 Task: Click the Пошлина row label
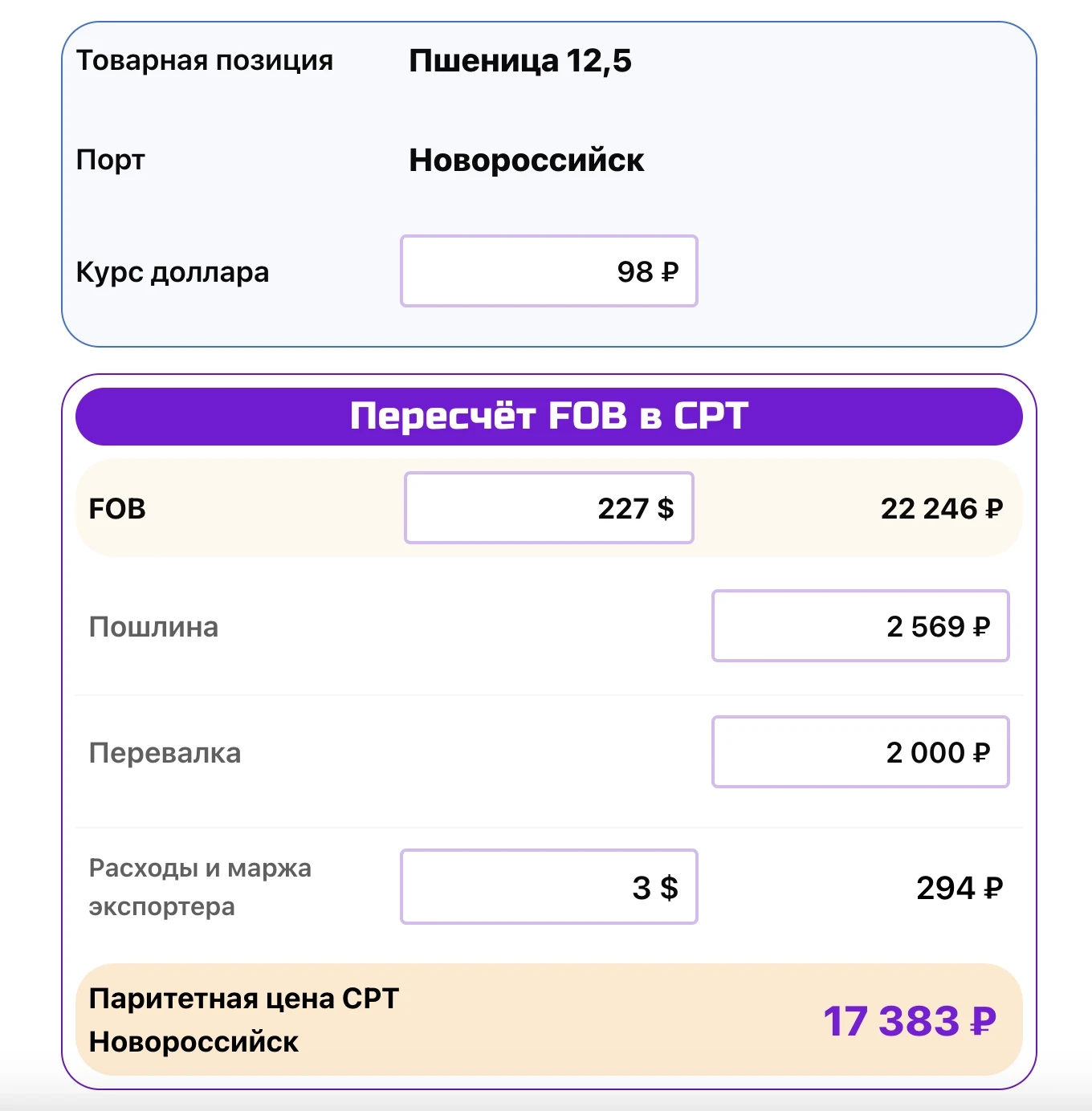[153, 627]
